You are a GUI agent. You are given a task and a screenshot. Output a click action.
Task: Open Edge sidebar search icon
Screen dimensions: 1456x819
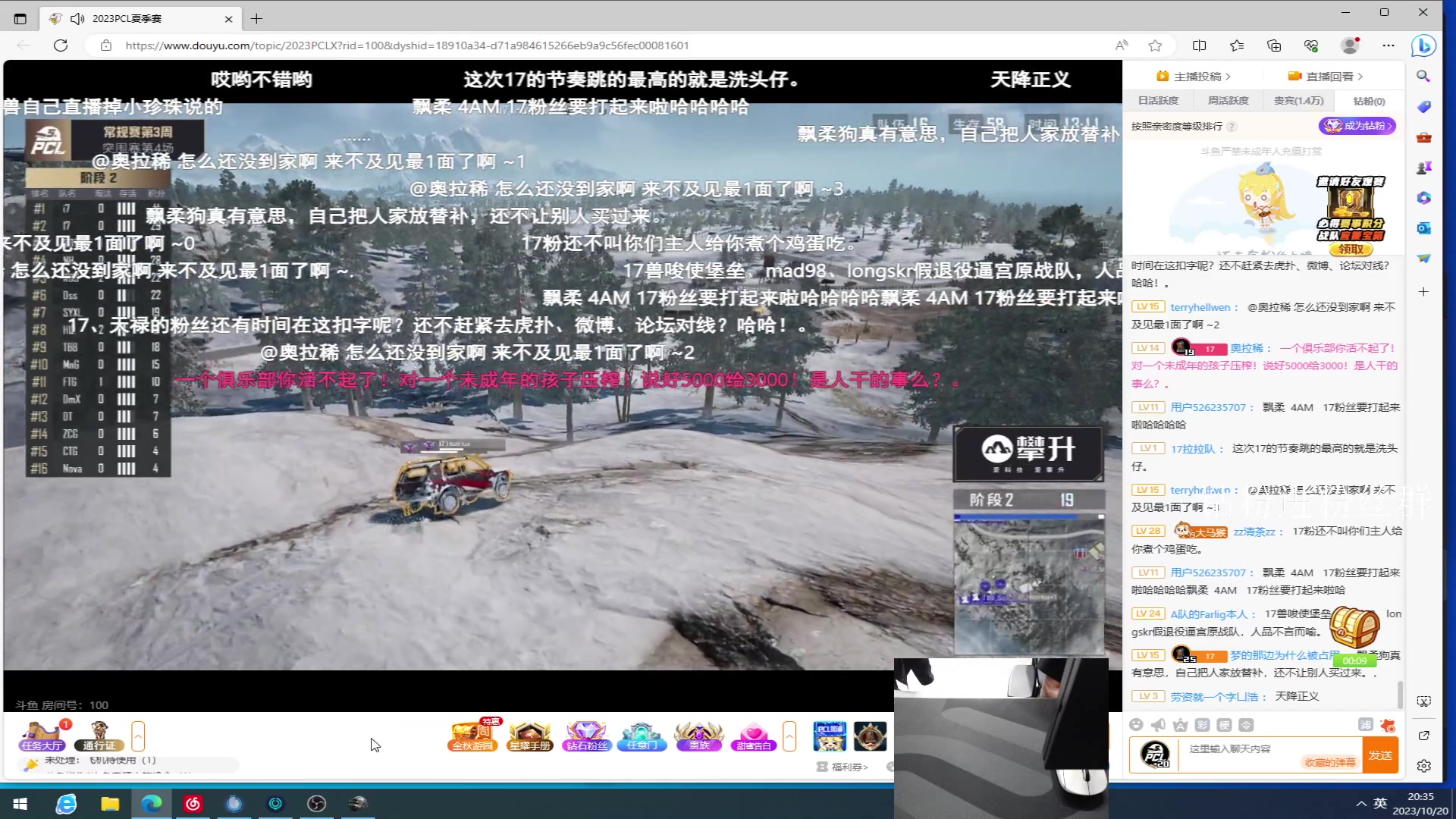[x=1423, y=77]
